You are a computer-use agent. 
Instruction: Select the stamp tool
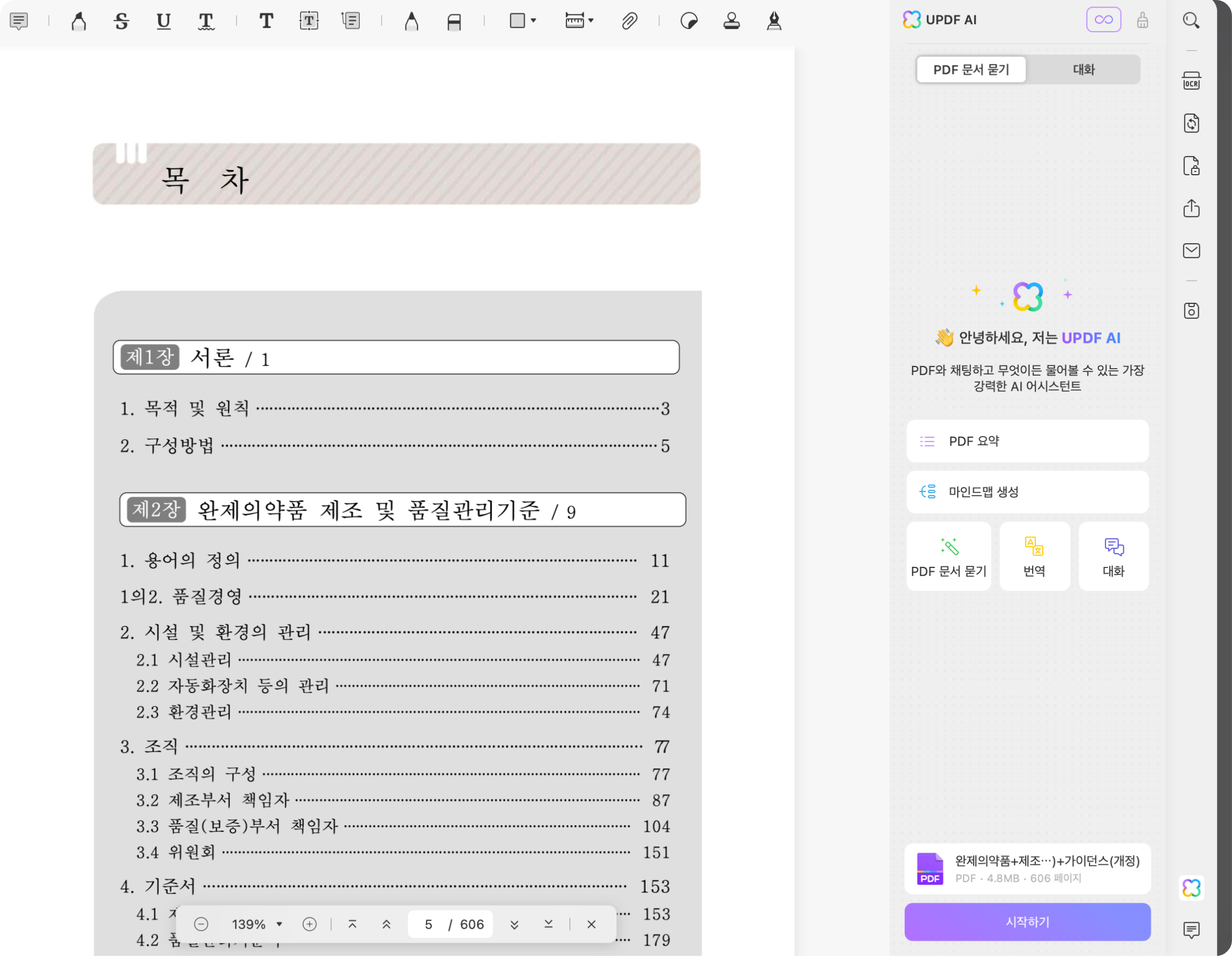pyautogui.click(x=731, y=21)
